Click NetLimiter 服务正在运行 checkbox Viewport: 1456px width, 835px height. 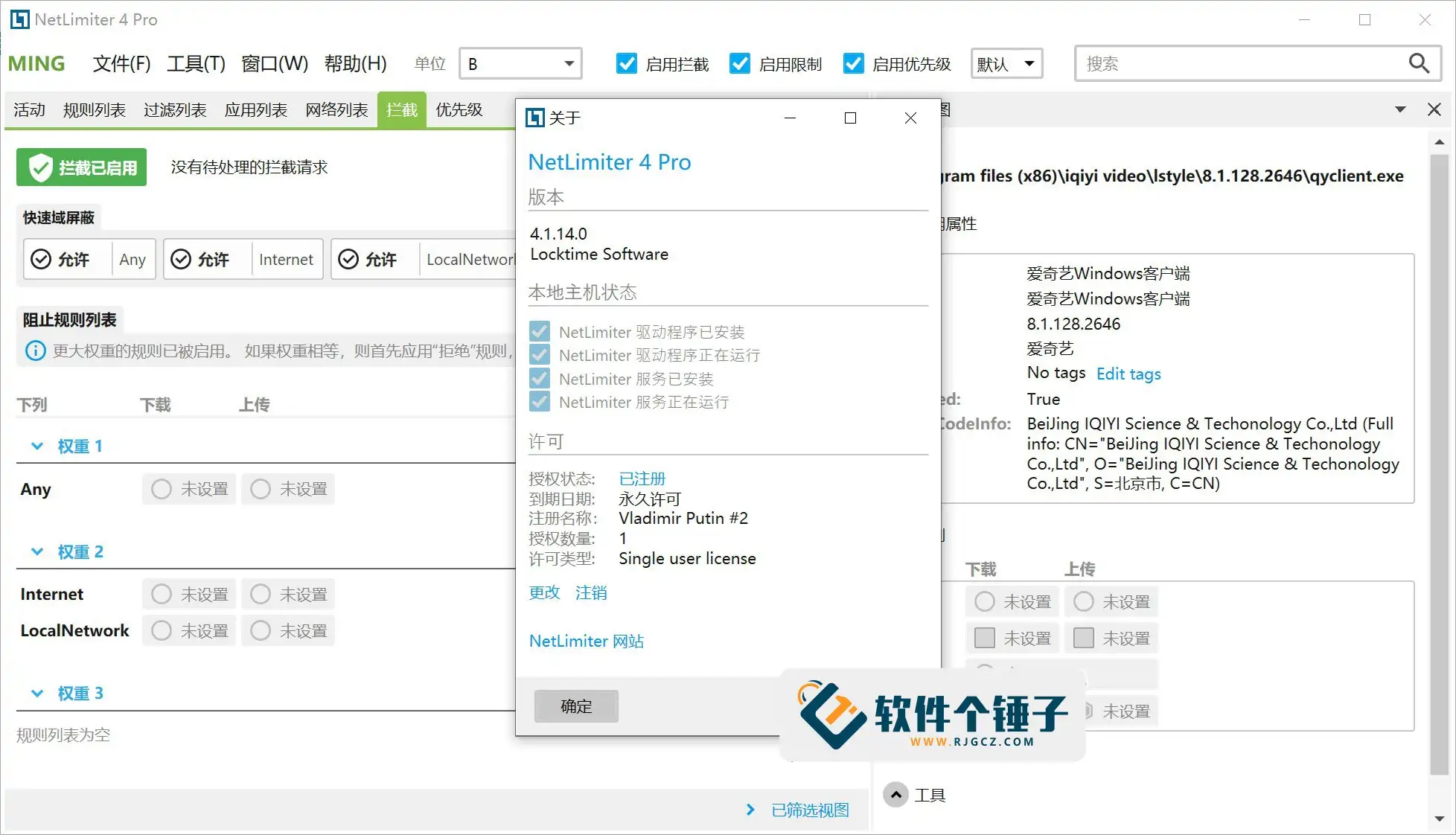coord(540,402)
